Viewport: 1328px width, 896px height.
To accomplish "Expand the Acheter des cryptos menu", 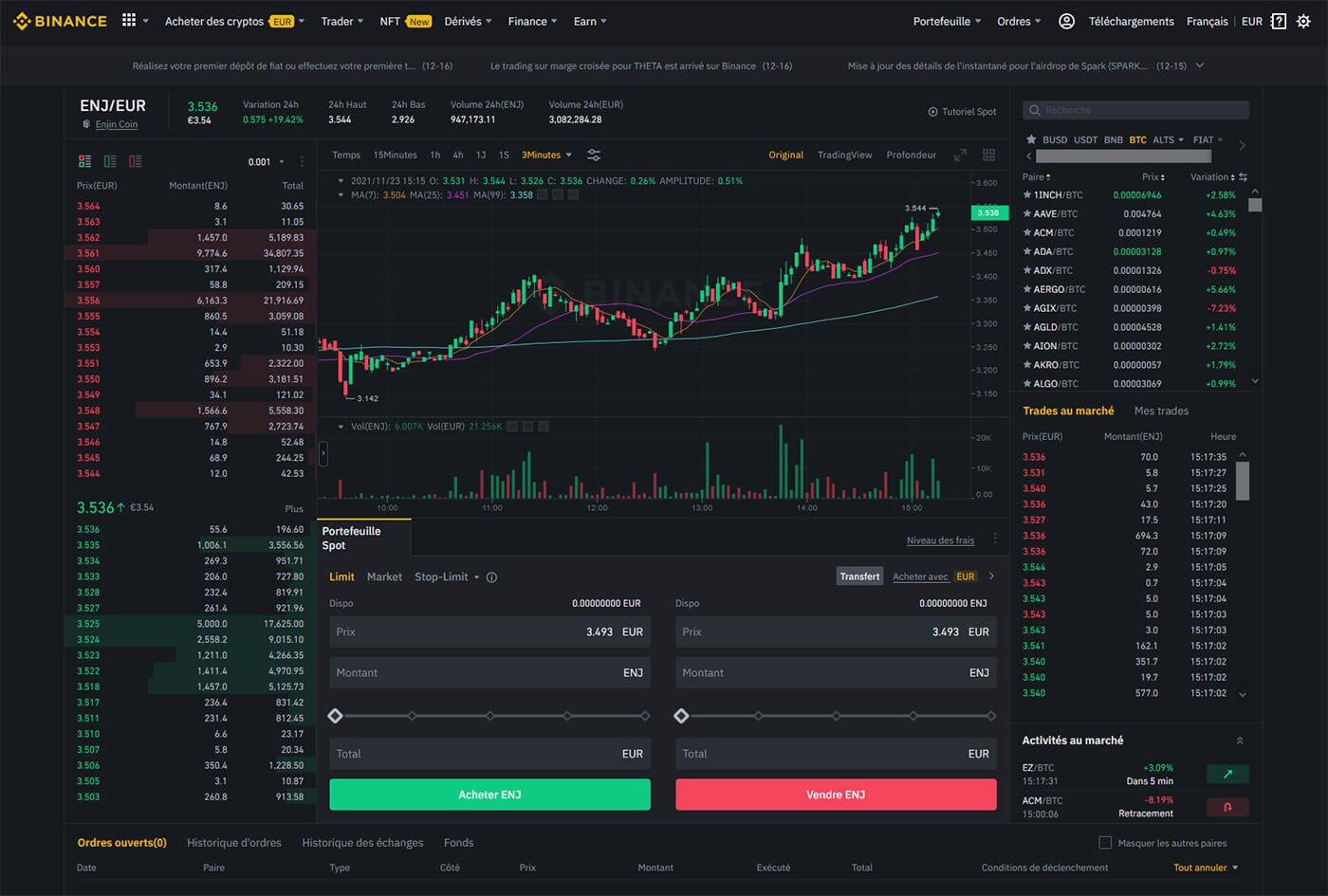I will [x=234, y=21].
